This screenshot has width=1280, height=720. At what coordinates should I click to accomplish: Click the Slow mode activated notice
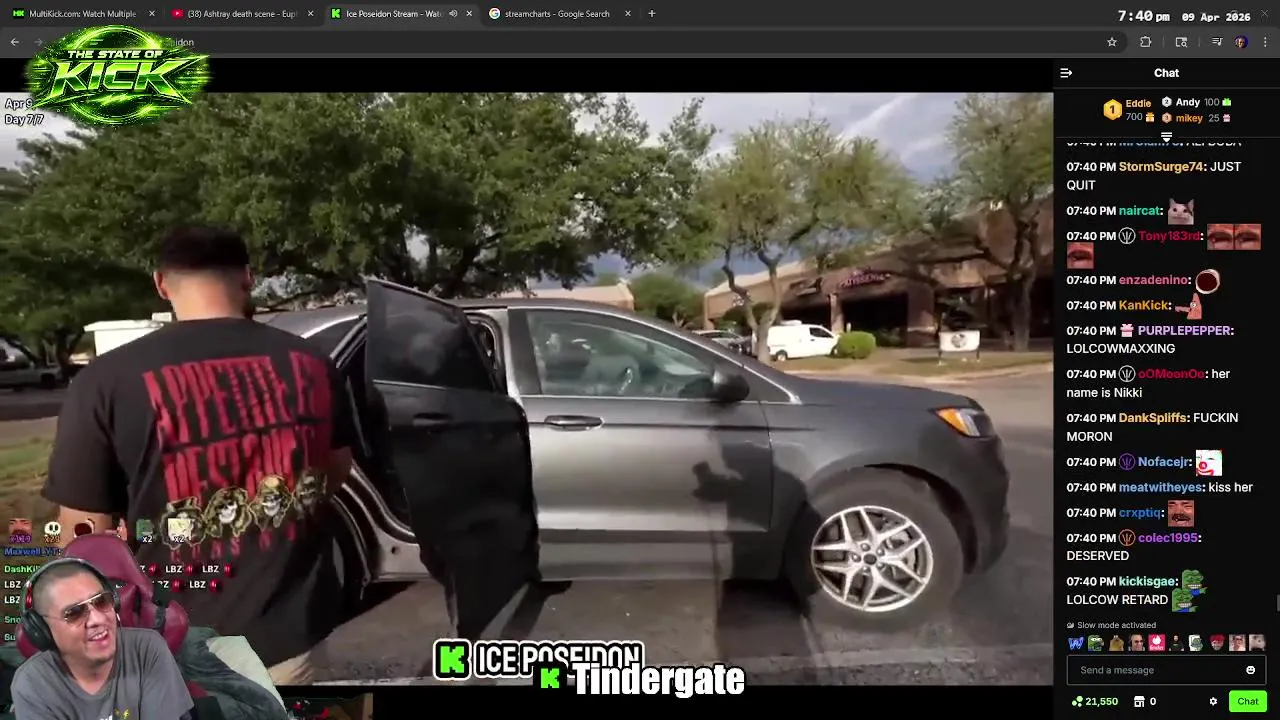pyautogui.click(x=1112, y=625)
